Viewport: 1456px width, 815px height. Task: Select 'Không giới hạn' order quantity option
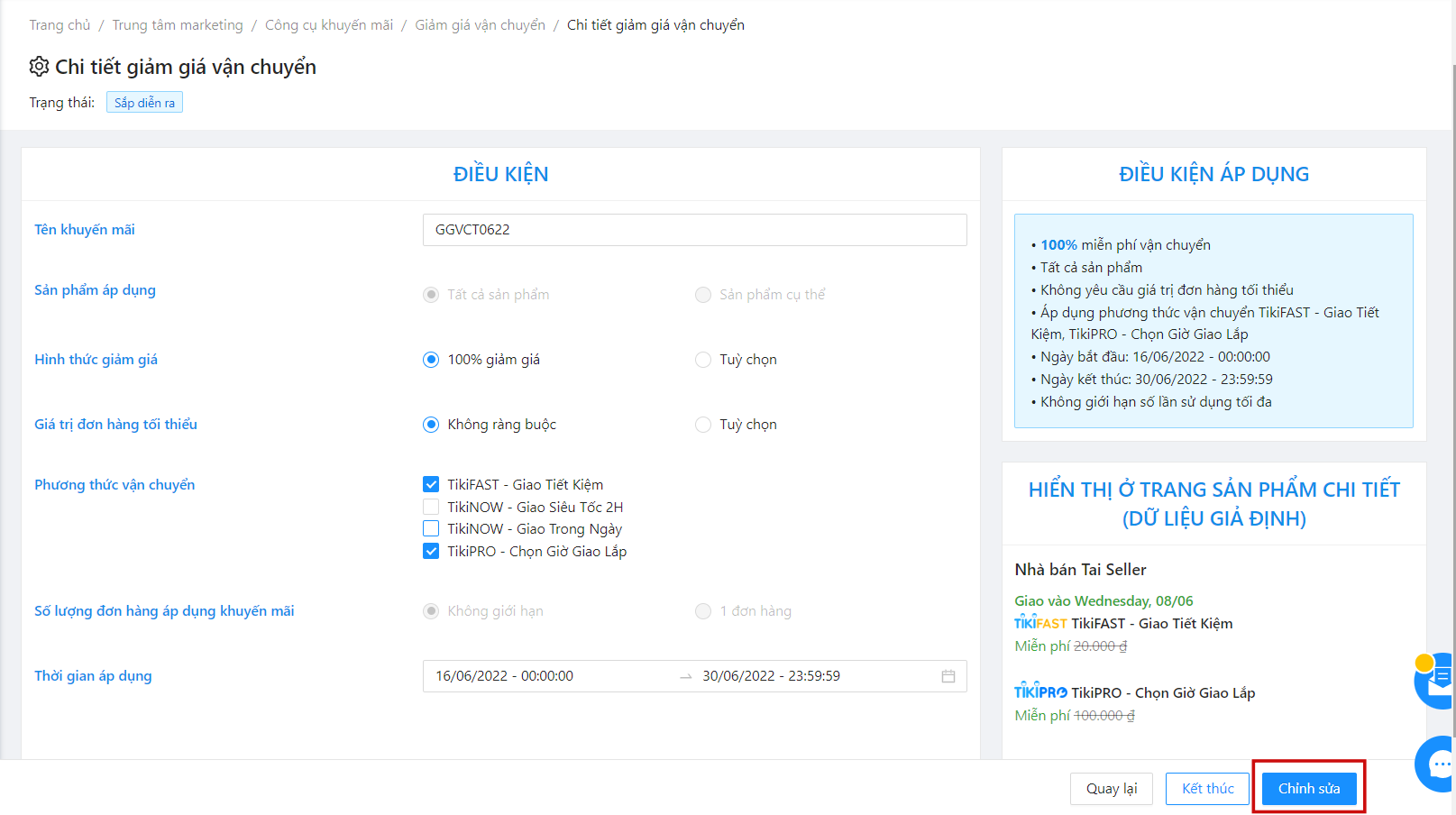[x=431, y=611]
